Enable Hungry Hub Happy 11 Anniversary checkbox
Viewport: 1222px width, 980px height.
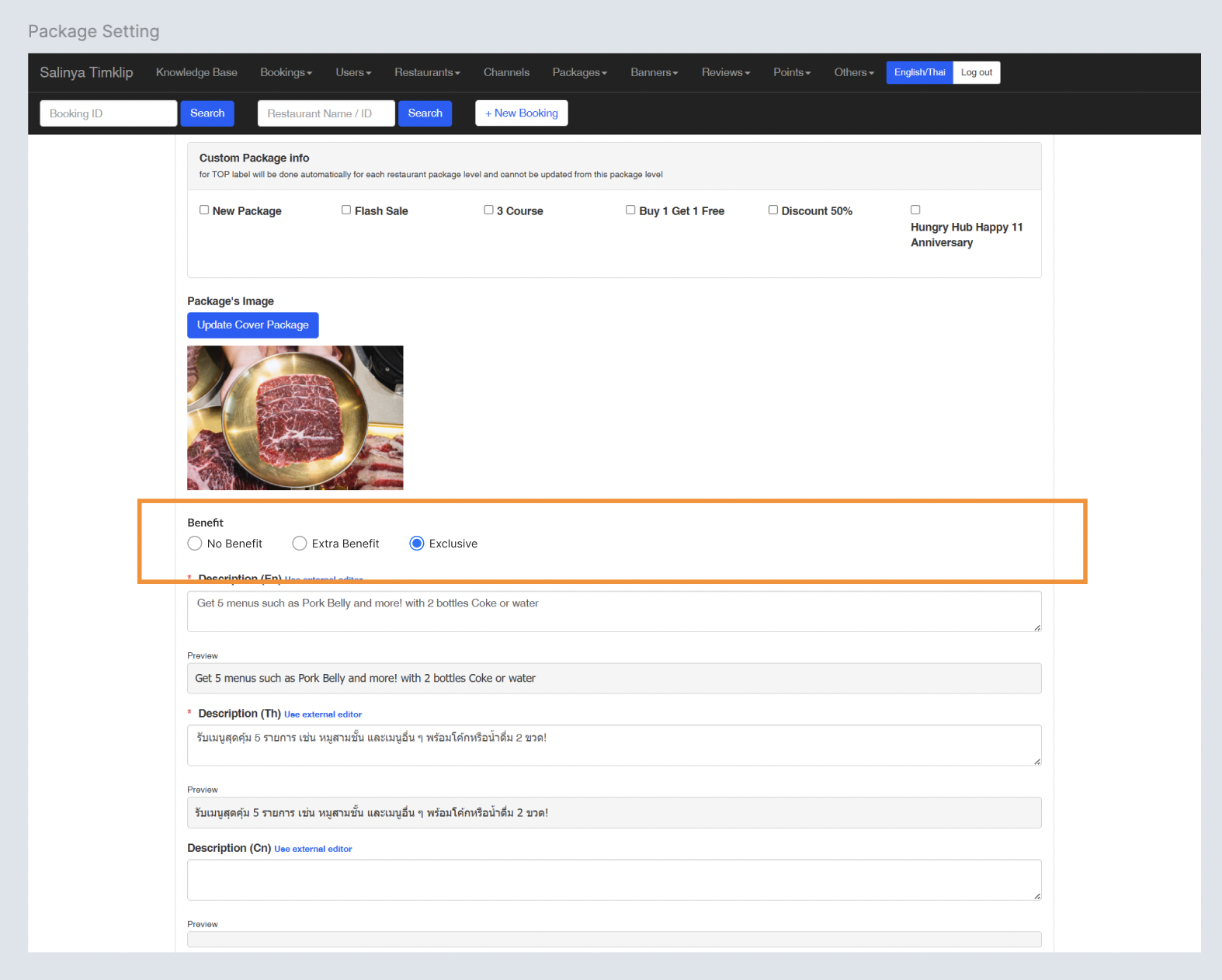(915, 210)
